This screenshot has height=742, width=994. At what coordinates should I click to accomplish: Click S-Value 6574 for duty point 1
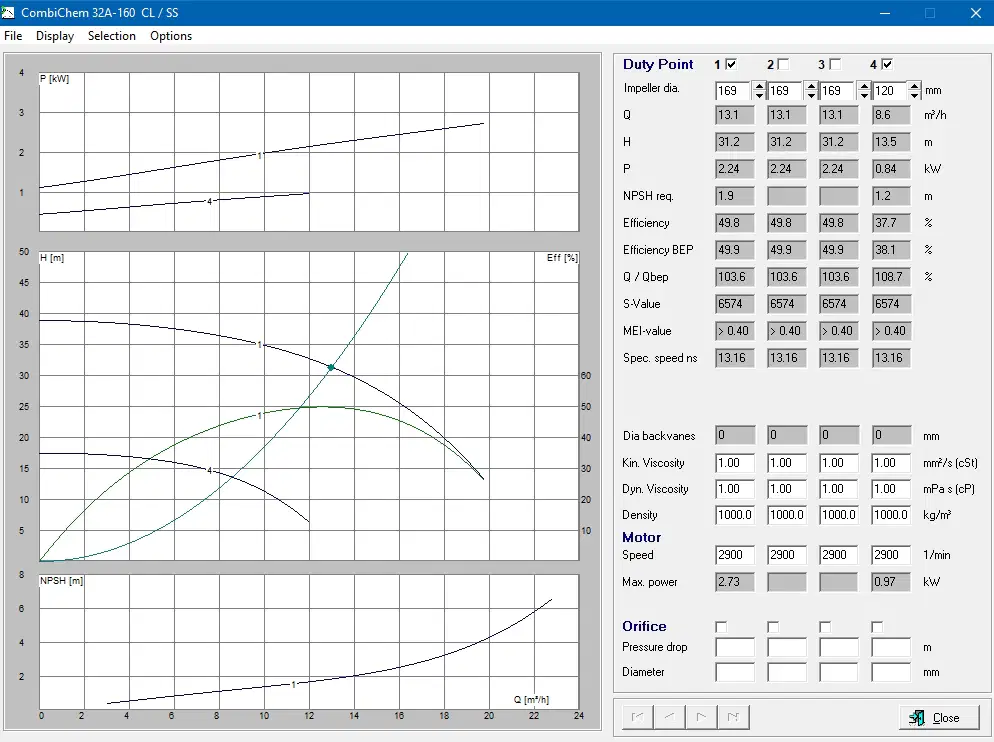735,304
